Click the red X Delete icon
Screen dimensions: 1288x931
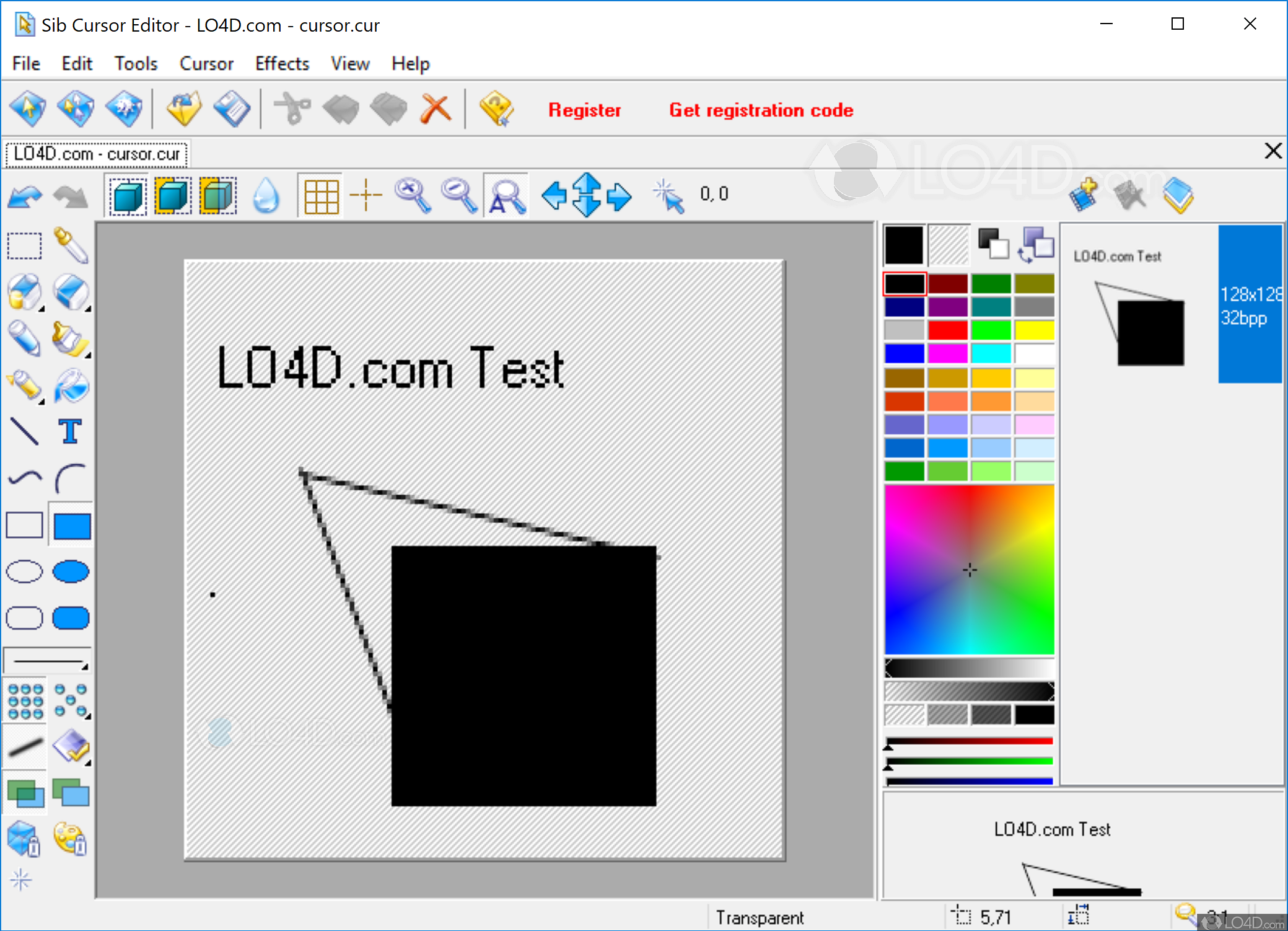click(x=436, y=108)
